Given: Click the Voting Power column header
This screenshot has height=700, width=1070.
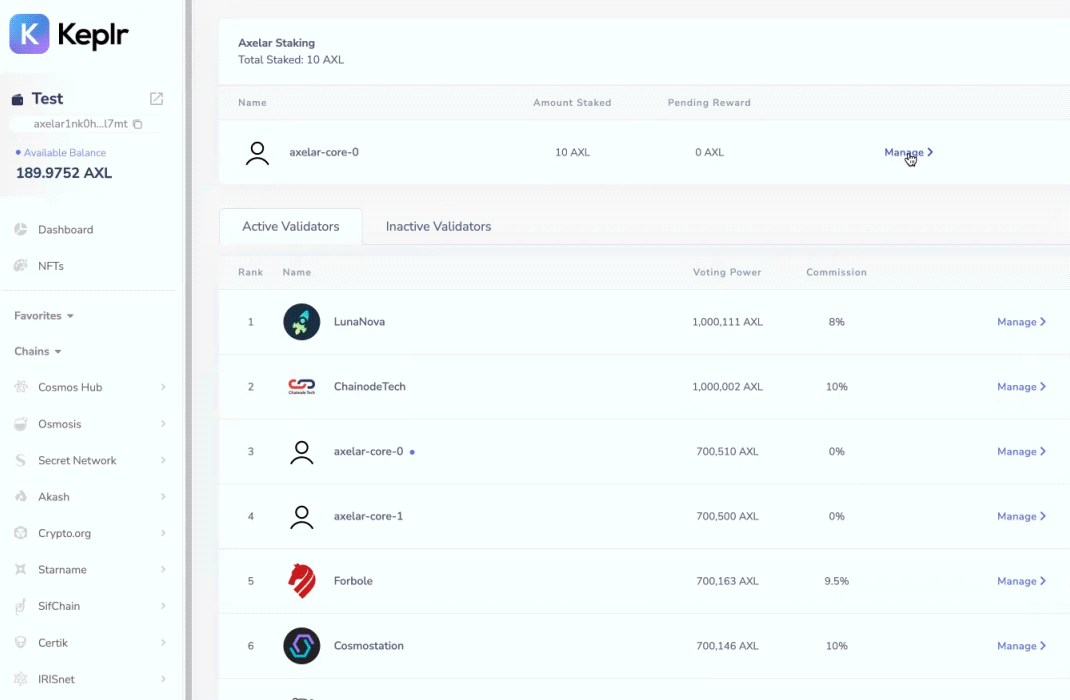Looking at the screenshot, I should [x=727, y=272].
